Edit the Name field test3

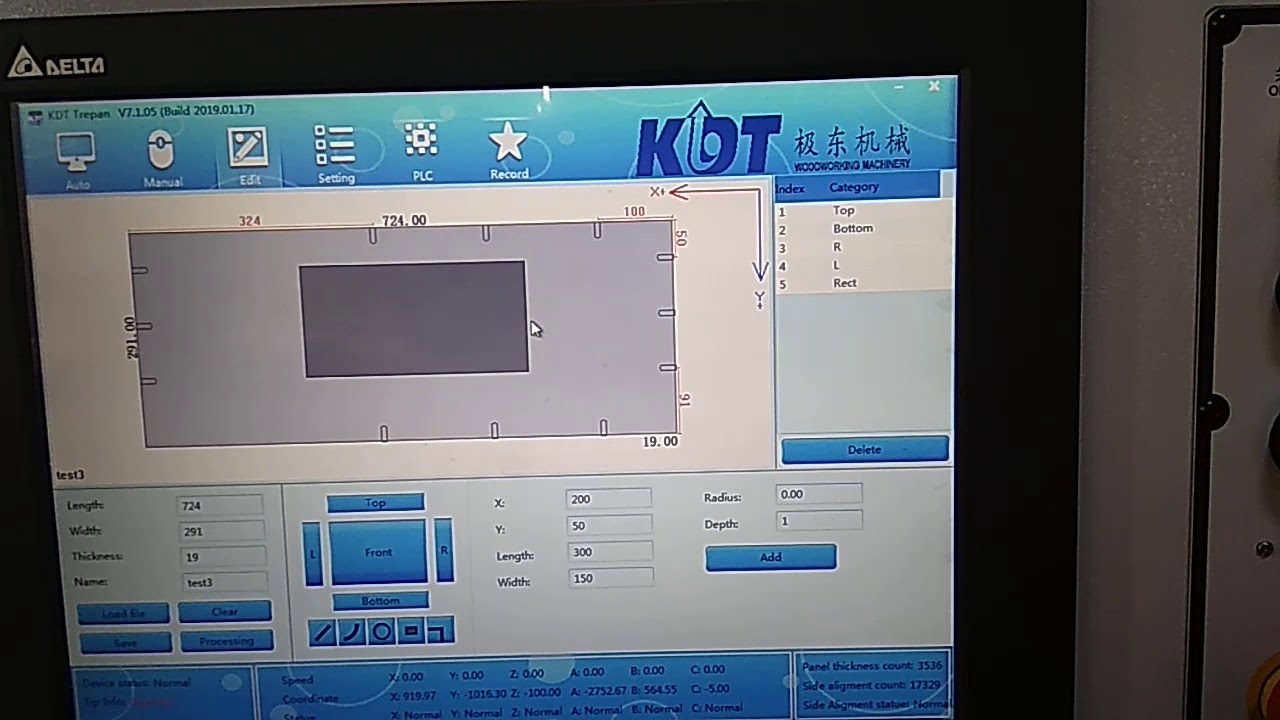(x=225, y=581)
